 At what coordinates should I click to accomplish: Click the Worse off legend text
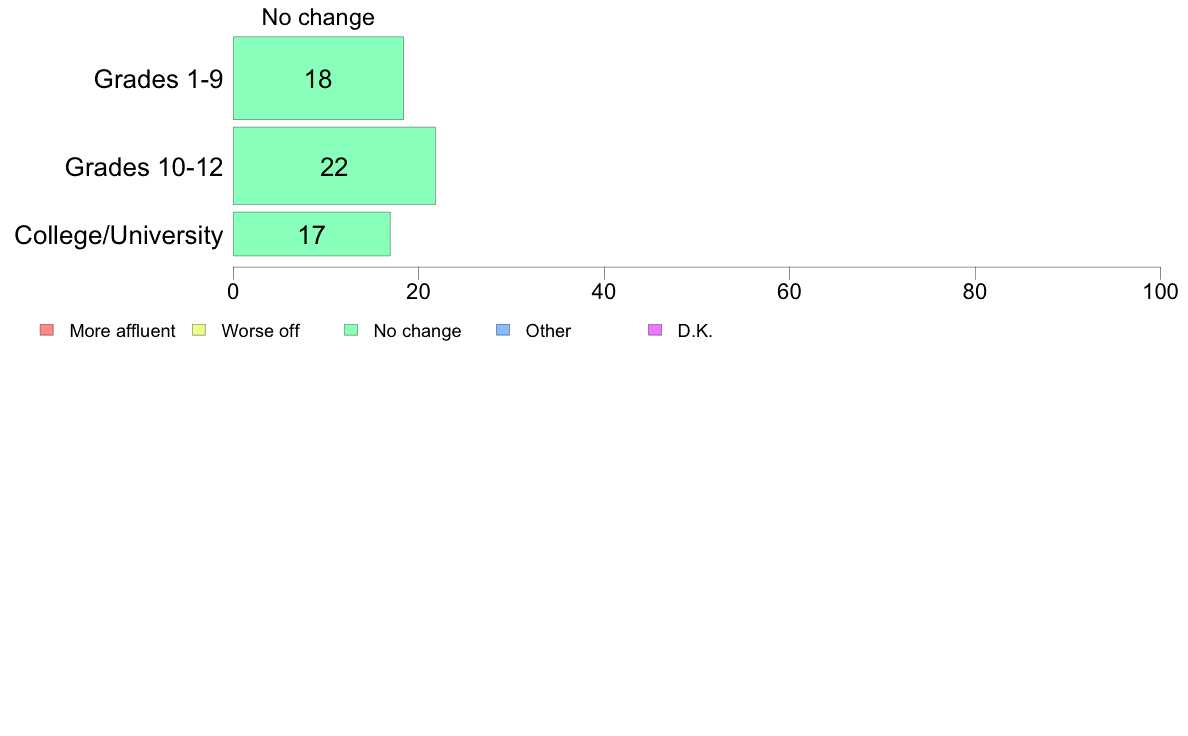(x=260, y=331)
